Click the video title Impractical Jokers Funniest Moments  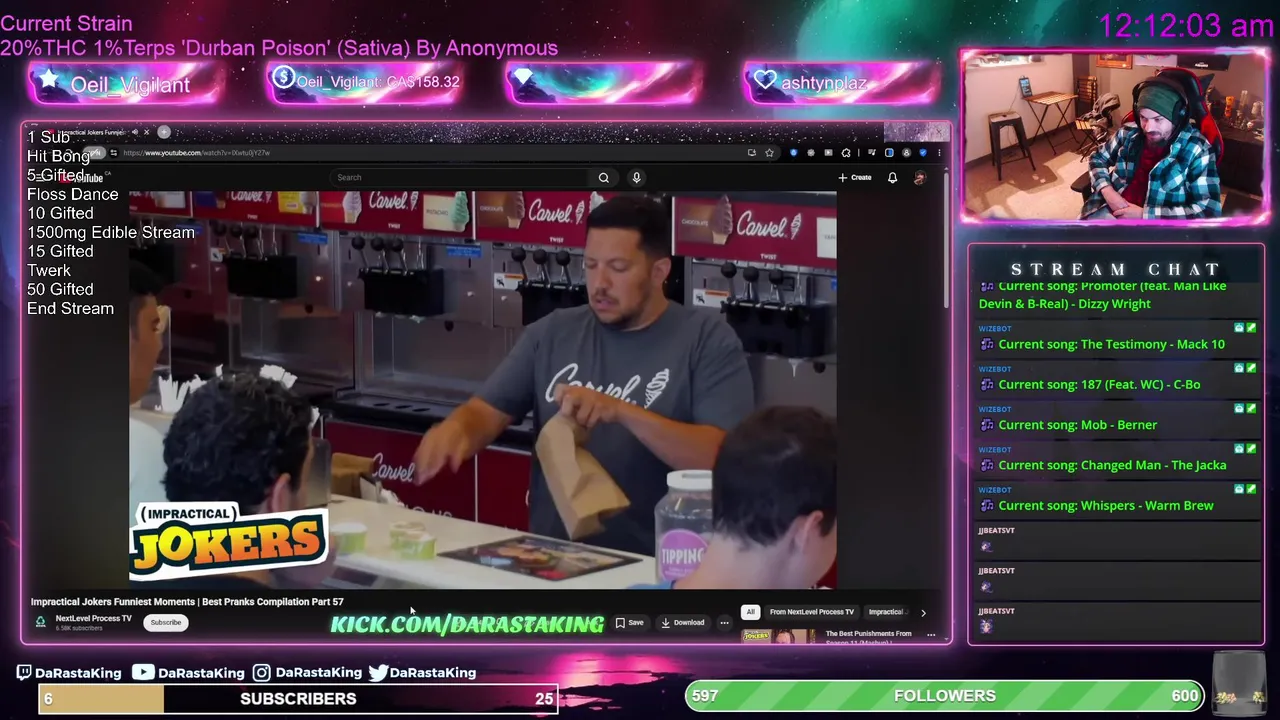point(187,602)
